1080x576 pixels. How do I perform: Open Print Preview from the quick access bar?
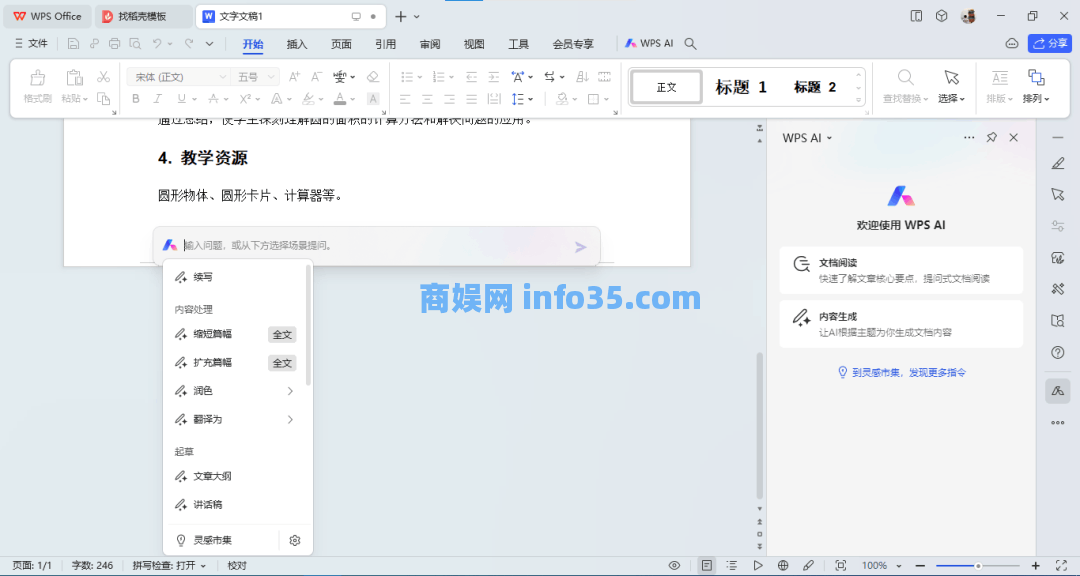pyautogui.click(x=135, y=44)
